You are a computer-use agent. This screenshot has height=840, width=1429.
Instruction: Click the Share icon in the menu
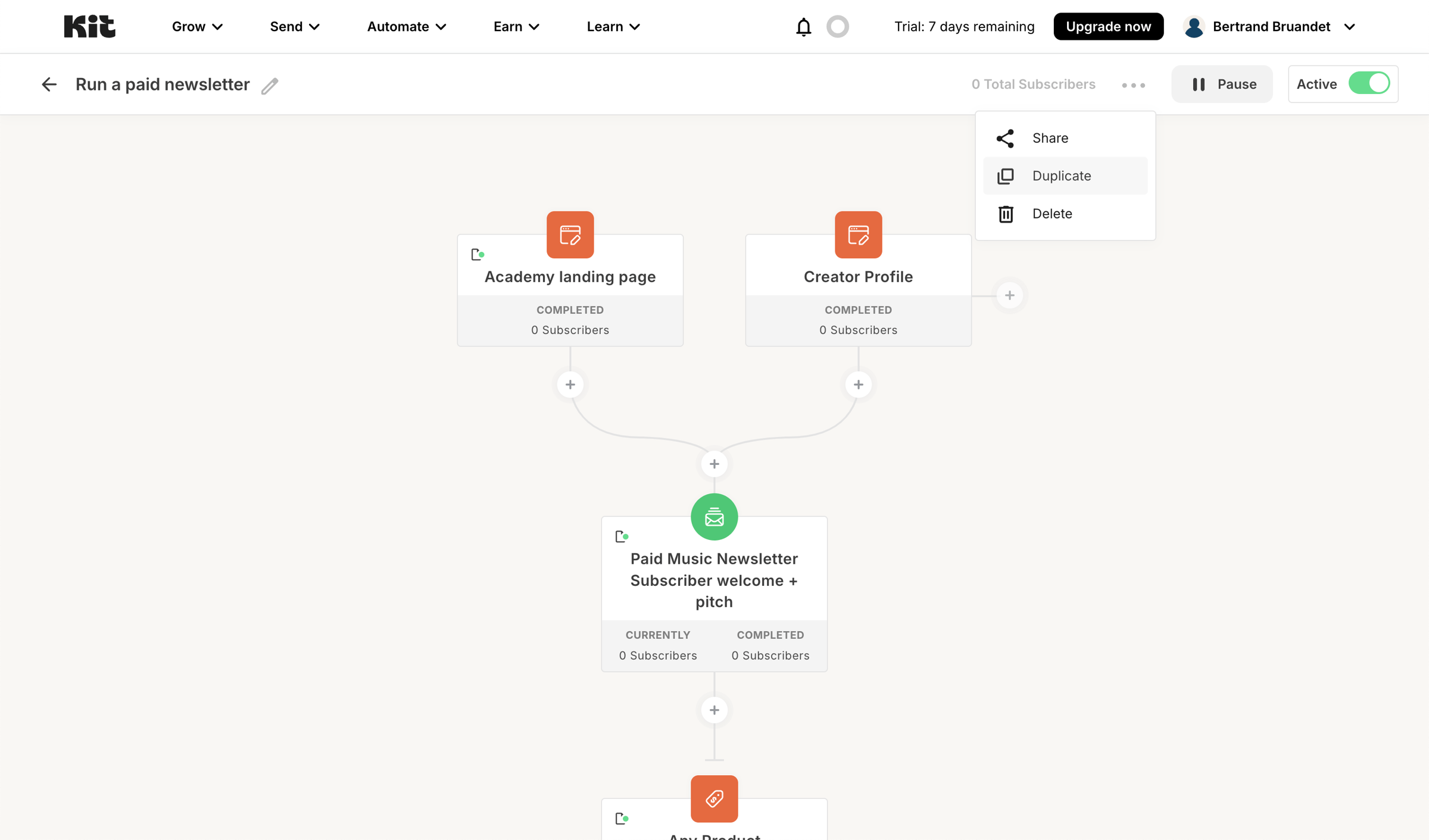pos(1005,138)
